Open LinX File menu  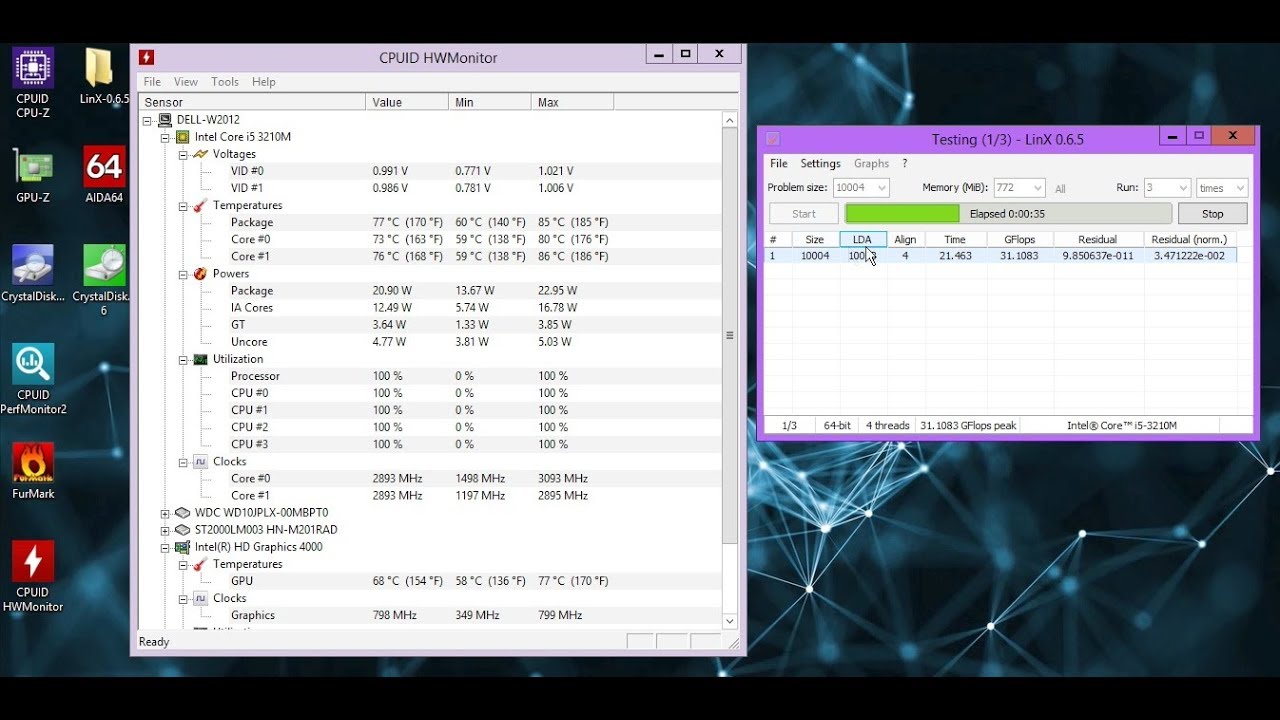tap(779, 164)
